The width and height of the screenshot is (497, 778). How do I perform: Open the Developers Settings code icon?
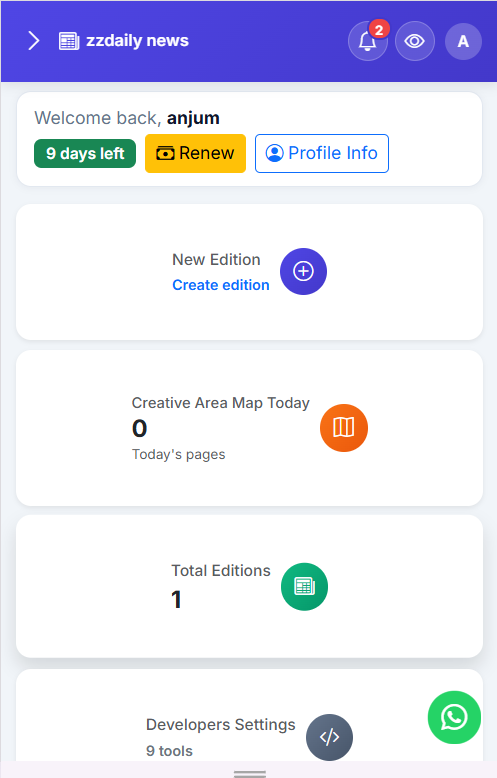click(329, 737)
